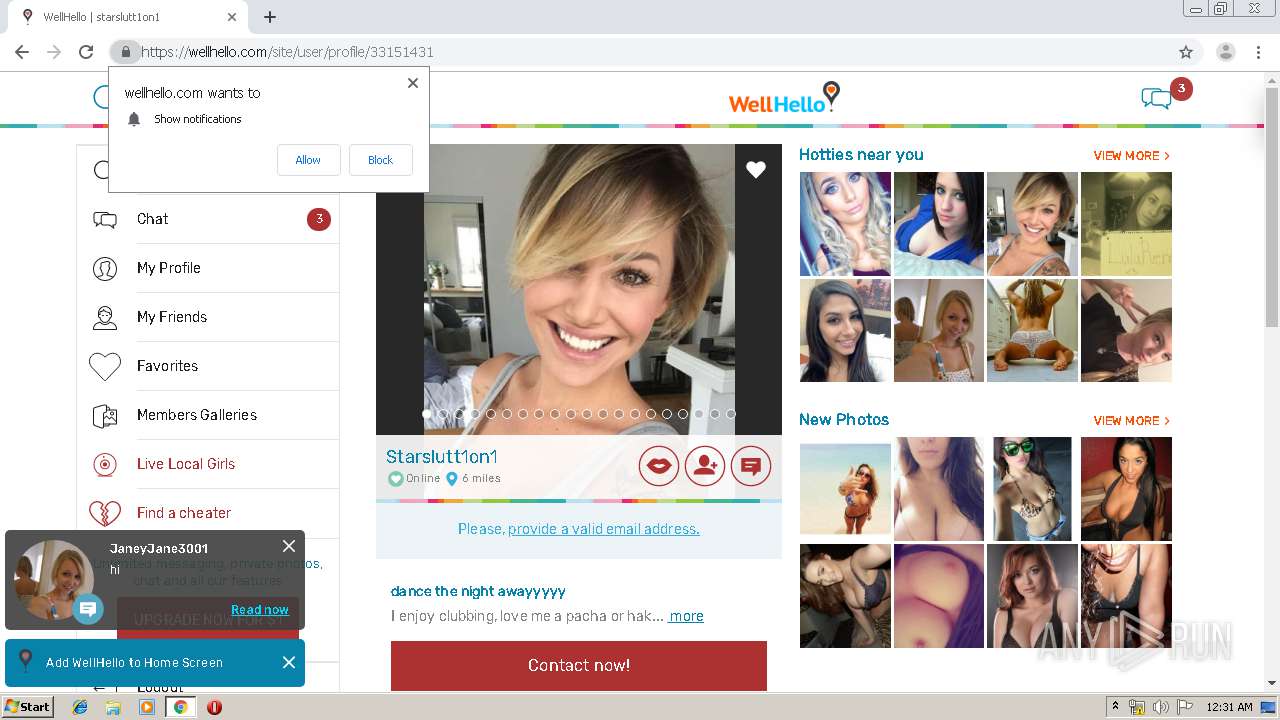The width and height of the screenshot is (1280, 720).
Task: Click the My Profile person icon
Action: (105, 268)
